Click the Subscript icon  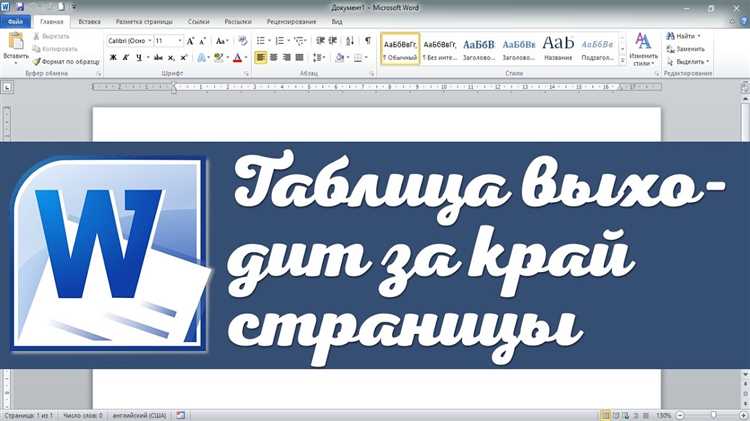coord(171,58)
